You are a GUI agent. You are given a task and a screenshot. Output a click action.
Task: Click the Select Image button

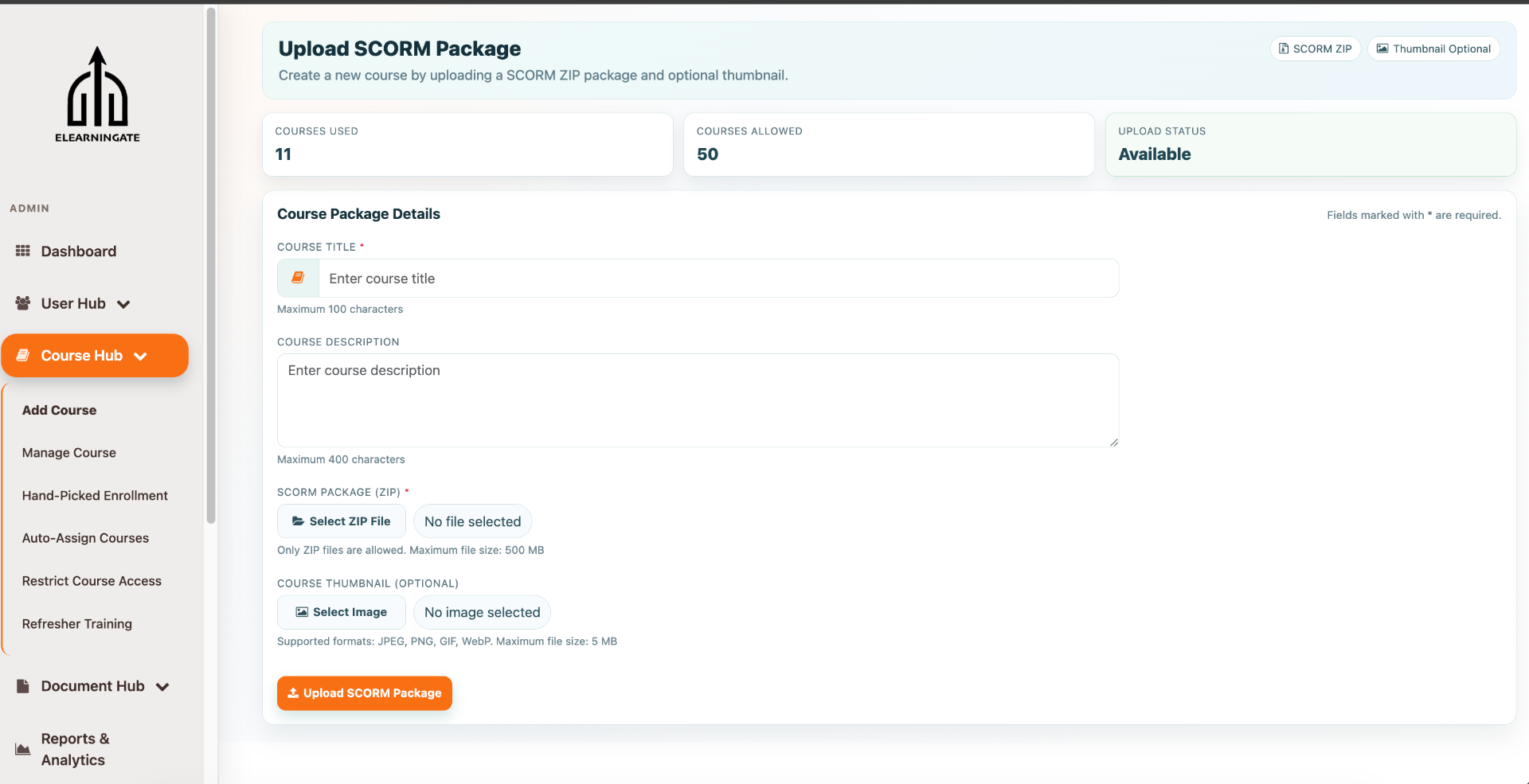pos(342,612)
